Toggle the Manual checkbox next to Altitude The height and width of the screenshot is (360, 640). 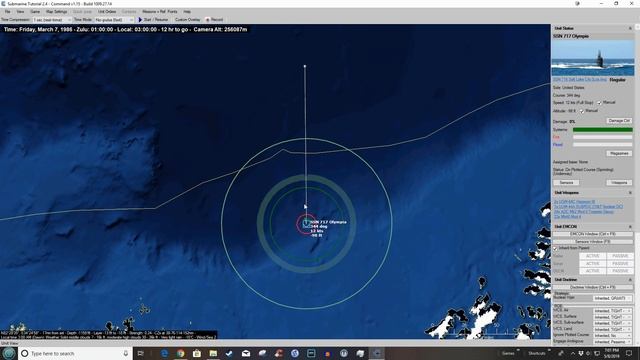pyautogui.click(x=582, y=111)
